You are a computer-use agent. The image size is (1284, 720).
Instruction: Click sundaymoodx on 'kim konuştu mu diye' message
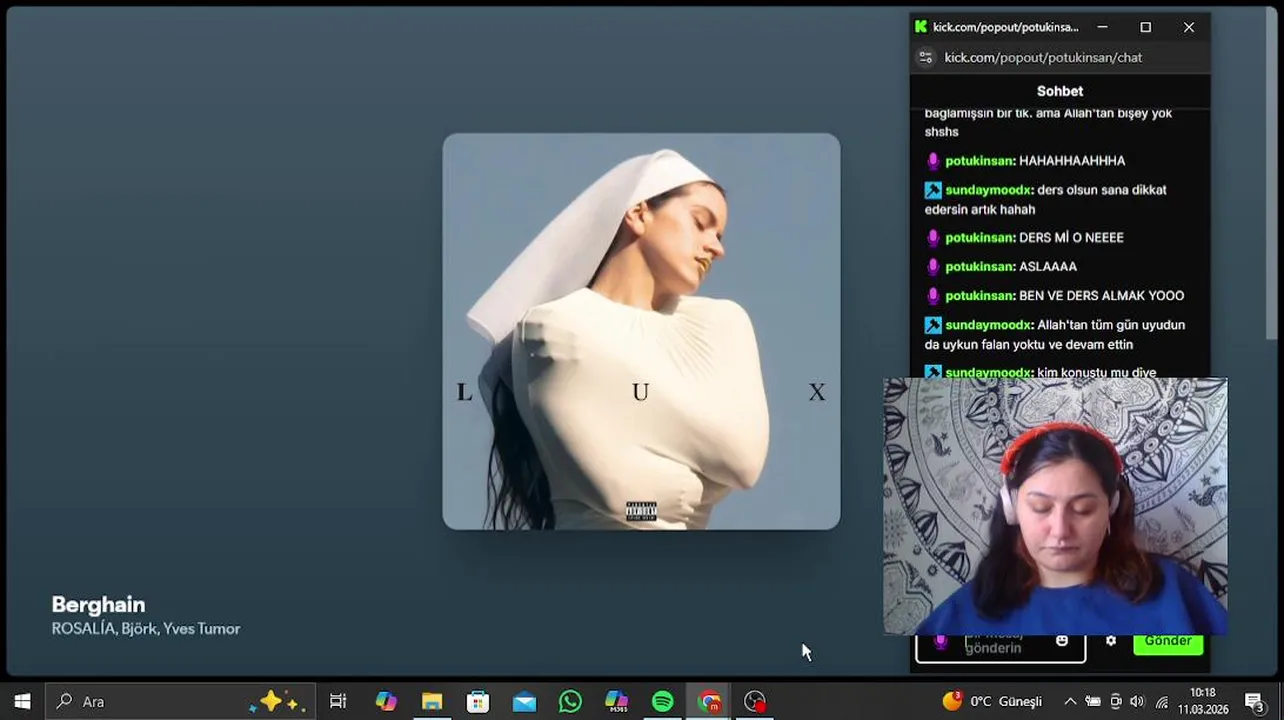(989, 372)
